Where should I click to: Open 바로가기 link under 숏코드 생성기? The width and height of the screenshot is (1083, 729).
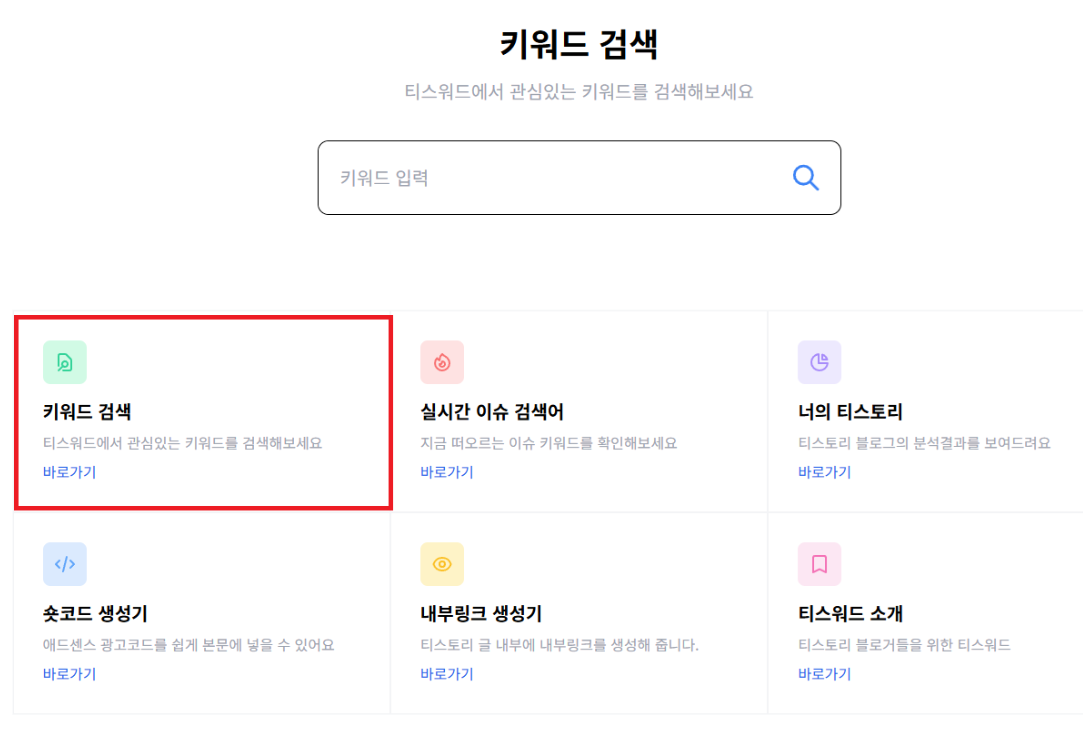(69, 674)
